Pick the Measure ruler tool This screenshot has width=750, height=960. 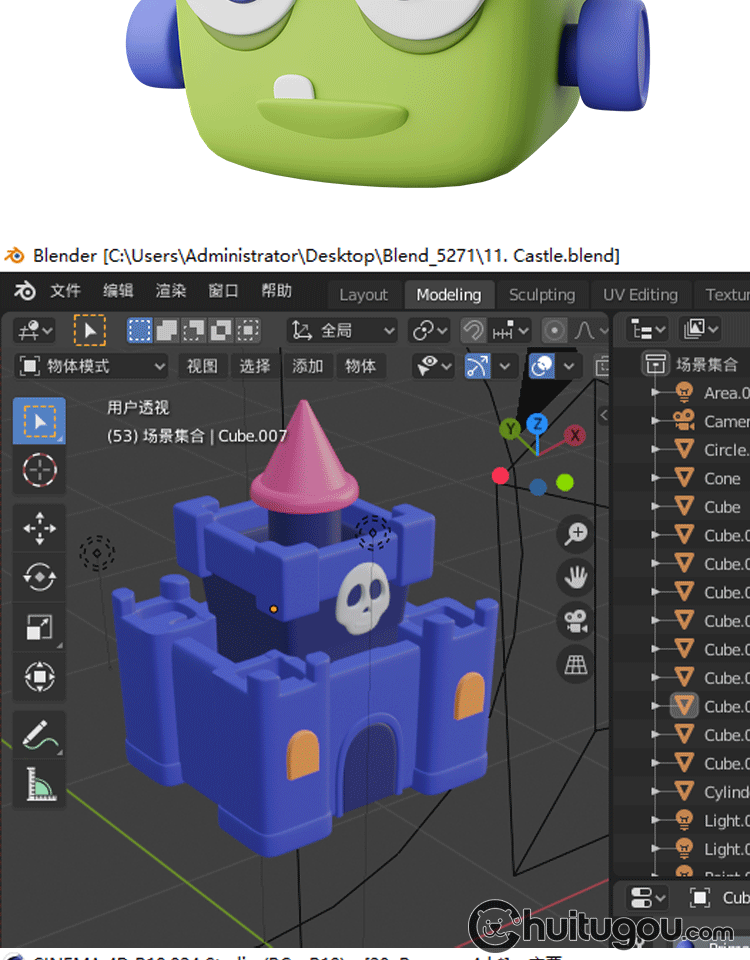[39, 785]
